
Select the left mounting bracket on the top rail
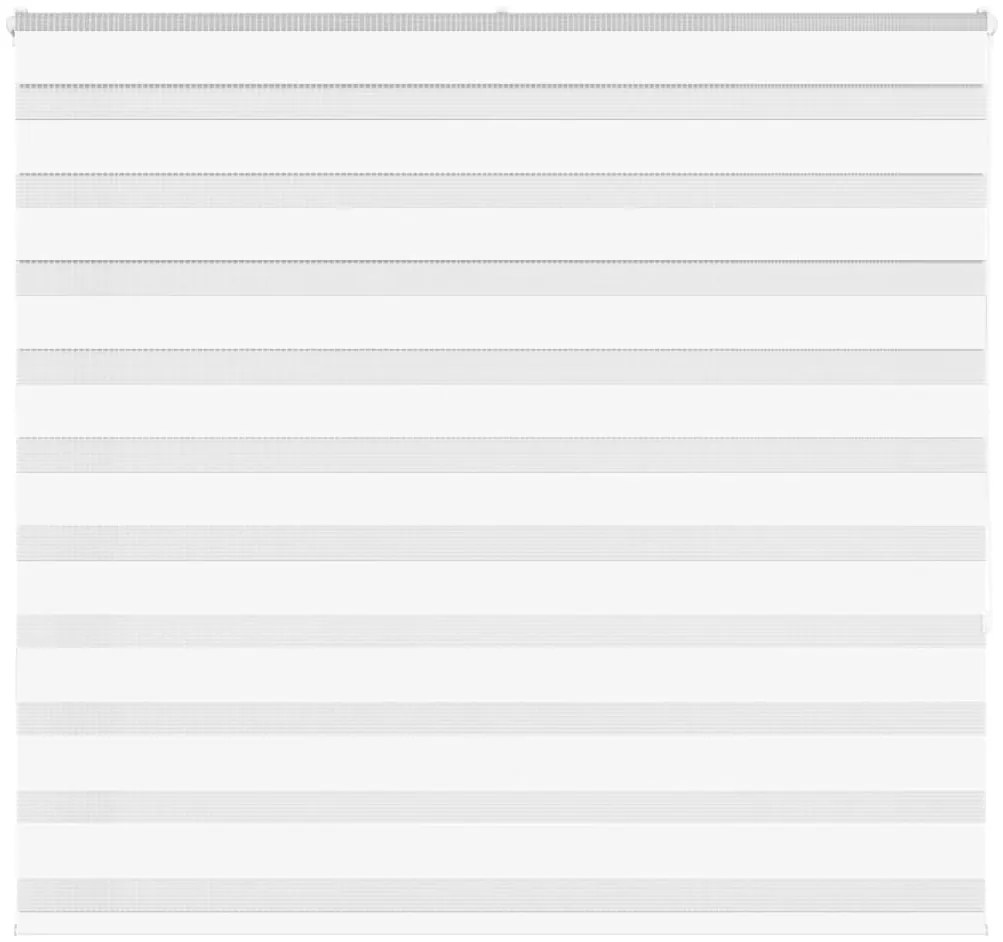11,24
